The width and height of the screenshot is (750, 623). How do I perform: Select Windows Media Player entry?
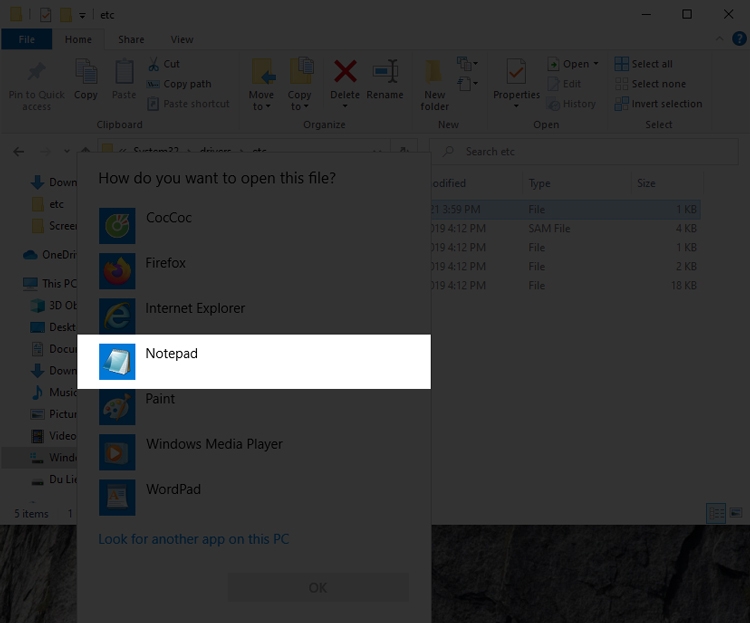pos(254,452)
